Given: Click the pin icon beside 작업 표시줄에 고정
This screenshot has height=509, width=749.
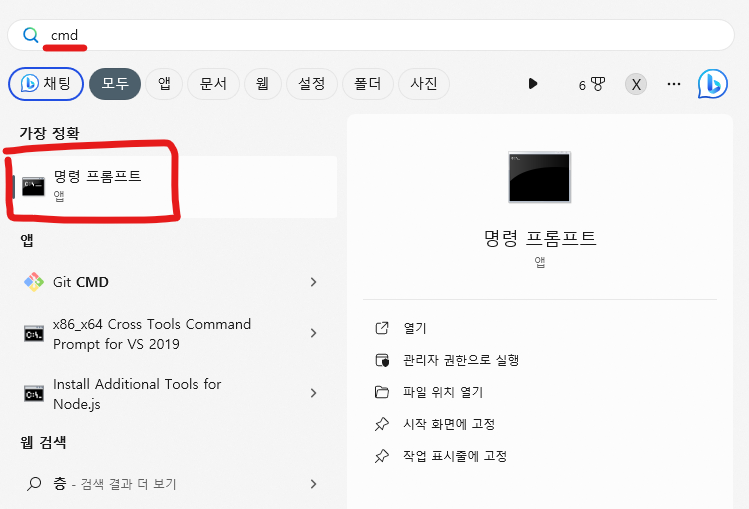Looking at the screenshot, I should (382, 456).
